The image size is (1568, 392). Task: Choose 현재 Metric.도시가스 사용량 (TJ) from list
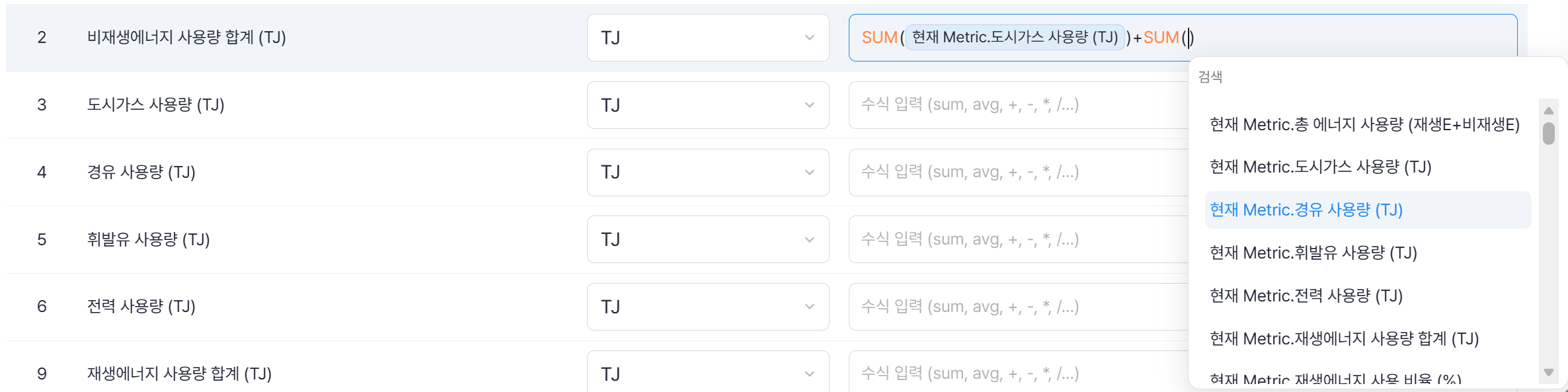click(x=1320, y=167)
